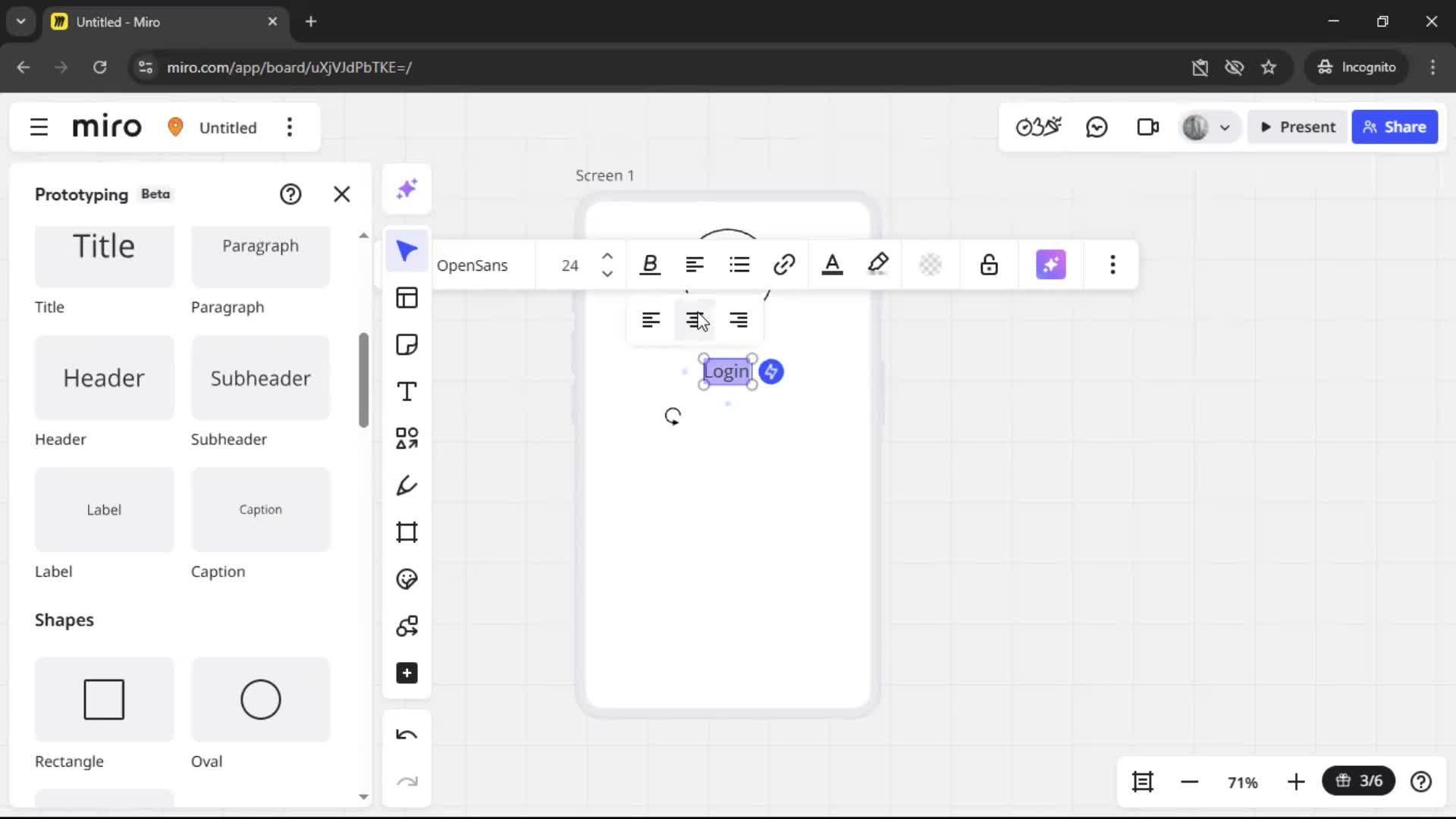
Task: Center align the text
Action: click(695, 320)
